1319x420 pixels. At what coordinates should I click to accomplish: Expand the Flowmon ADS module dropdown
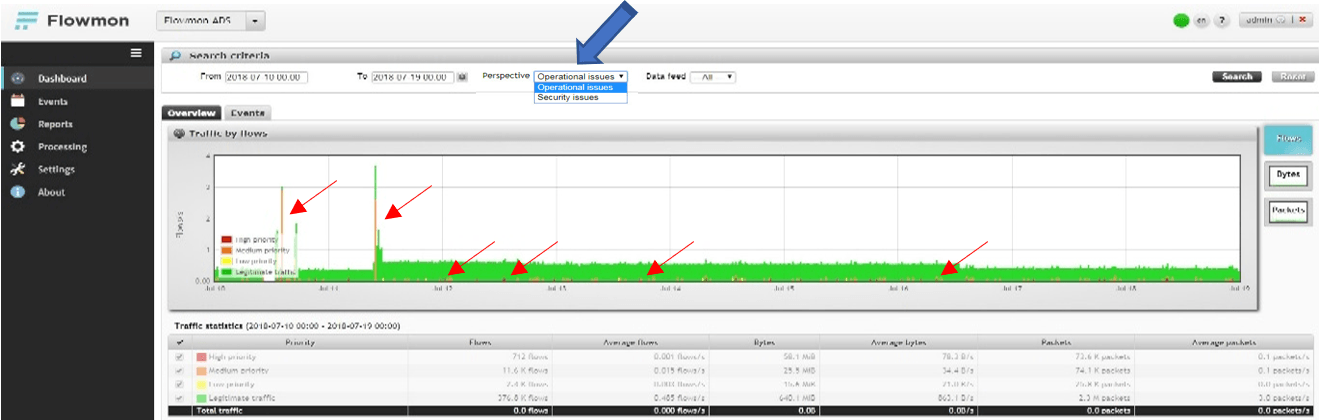click(x=256, y=20)
